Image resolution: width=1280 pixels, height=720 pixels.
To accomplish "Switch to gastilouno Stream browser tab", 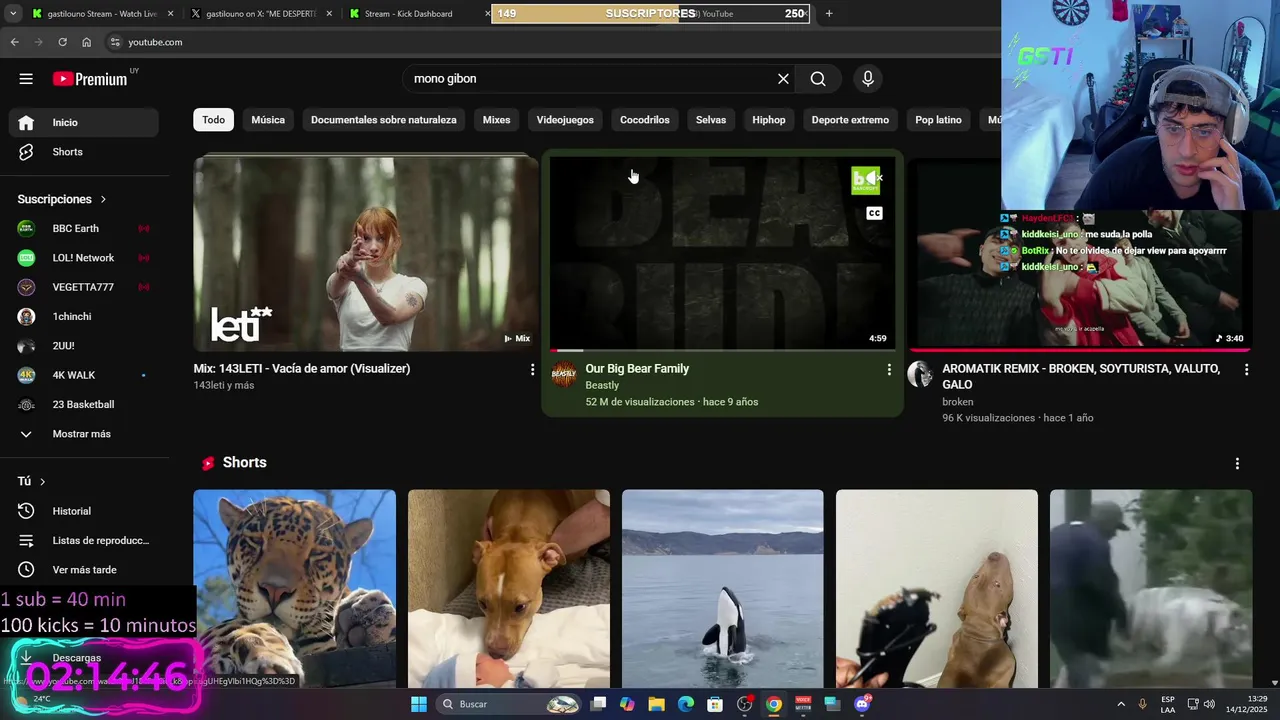I will (100, 14).
